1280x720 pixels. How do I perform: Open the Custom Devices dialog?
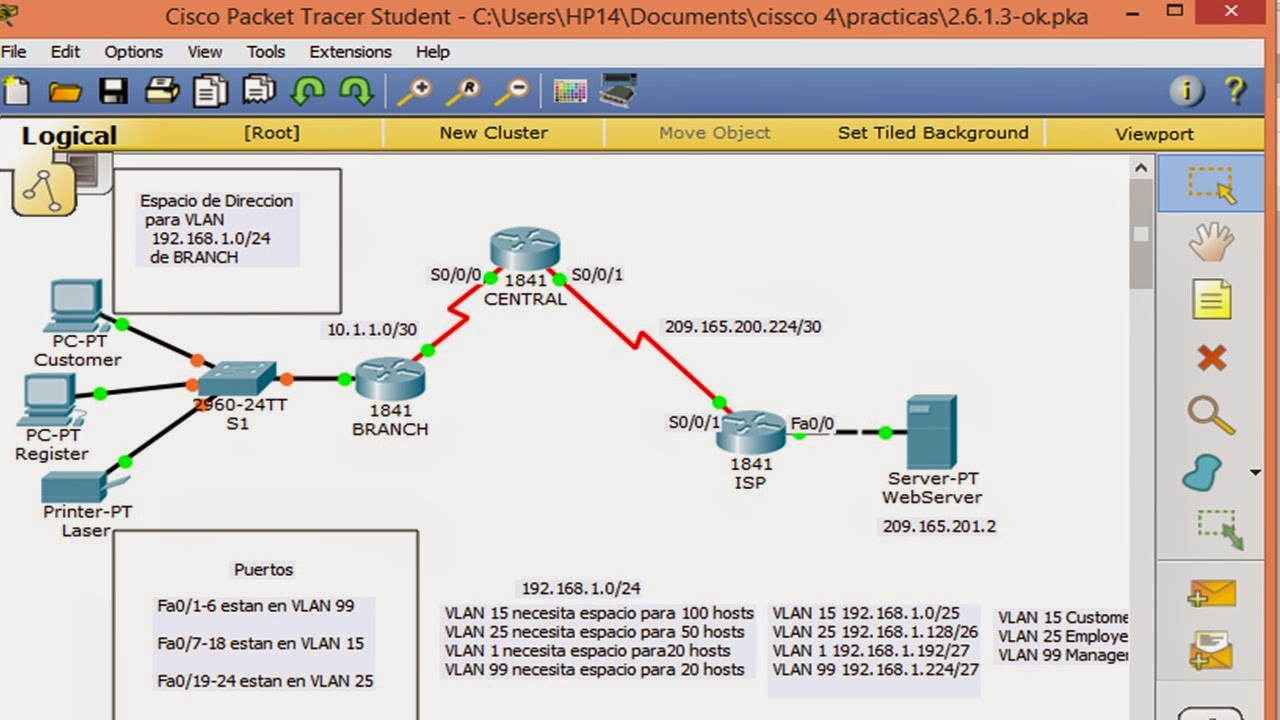(619, 89)
